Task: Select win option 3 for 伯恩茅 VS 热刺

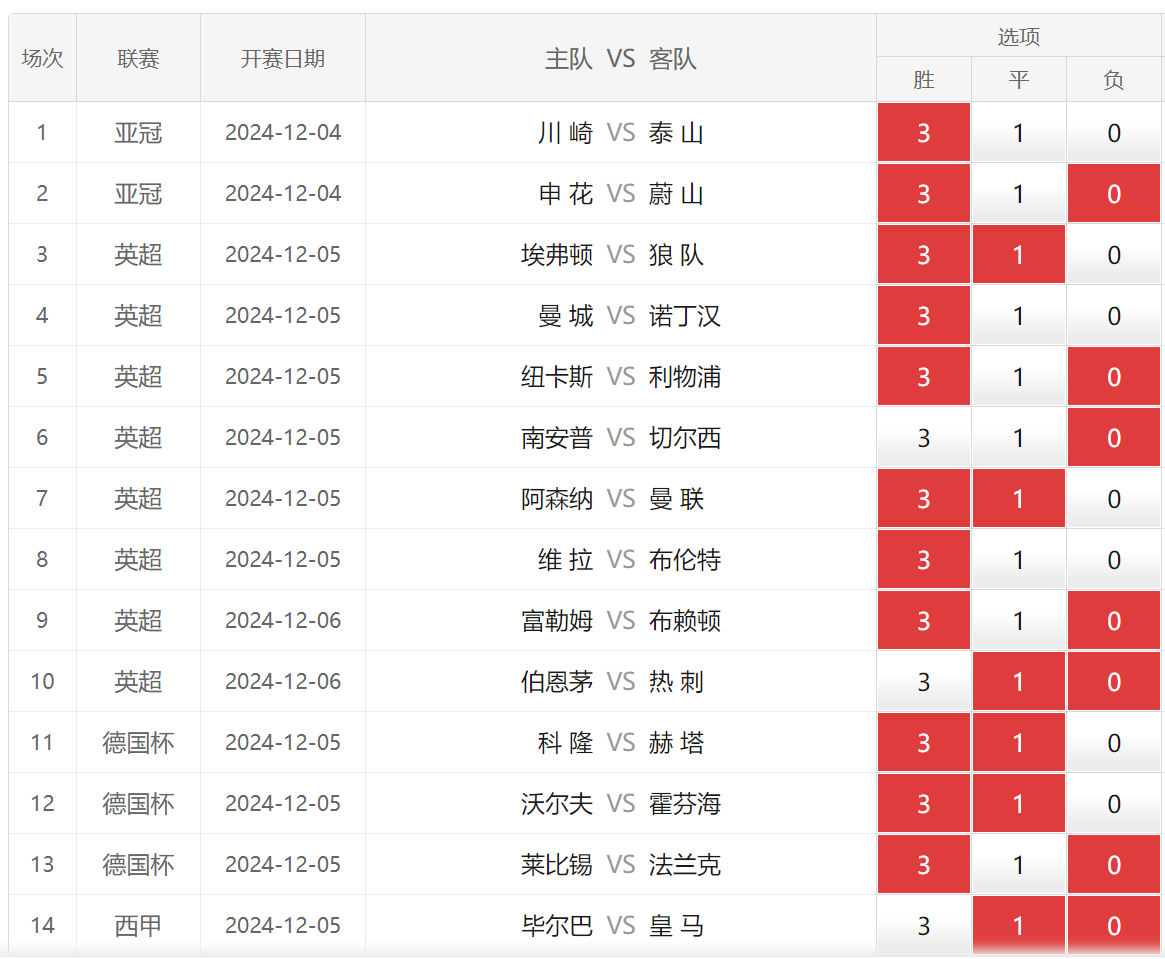Action: pyautogui.click(x=924, y=681)
